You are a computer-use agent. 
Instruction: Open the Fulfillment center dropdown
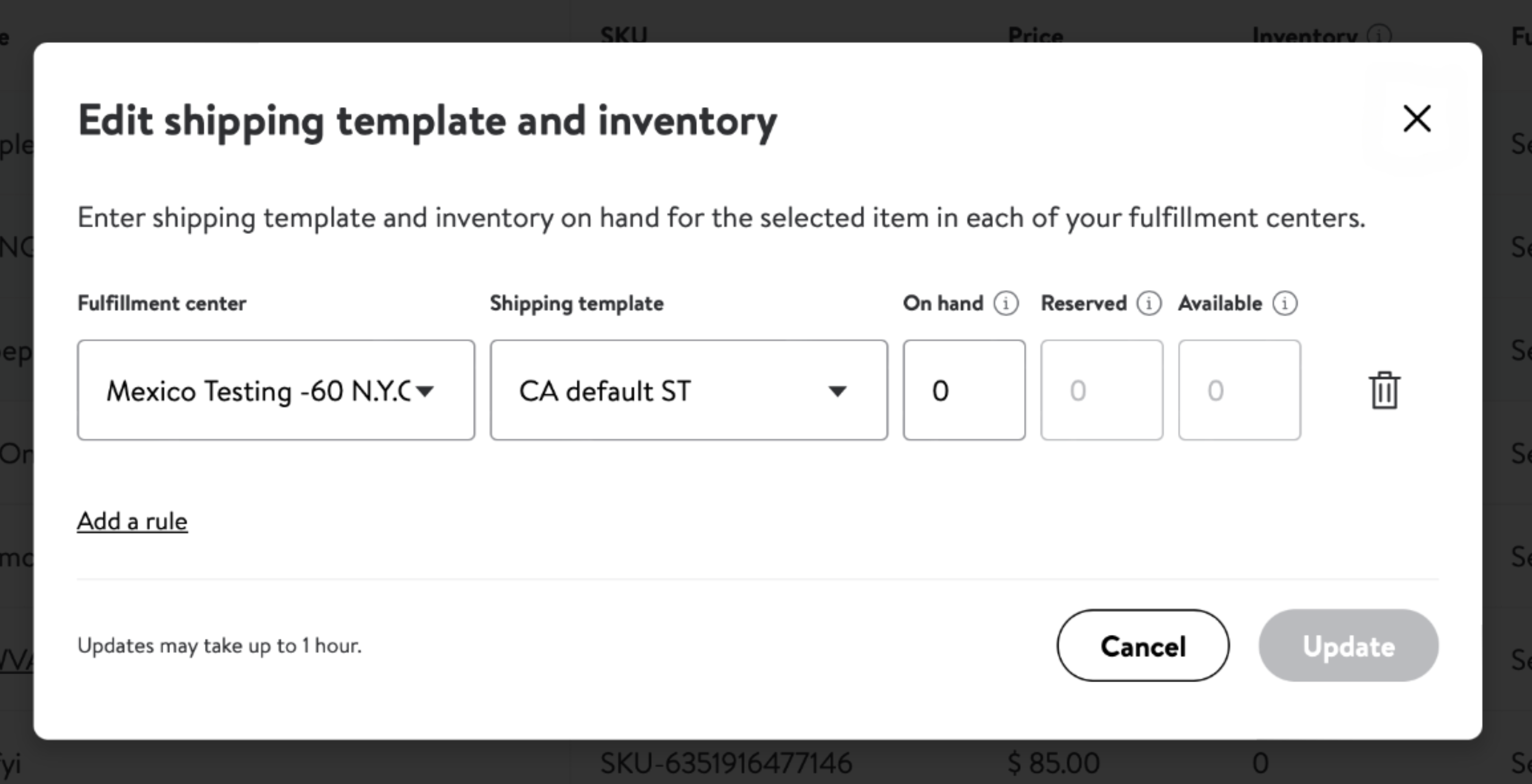[x=276, y=390]
